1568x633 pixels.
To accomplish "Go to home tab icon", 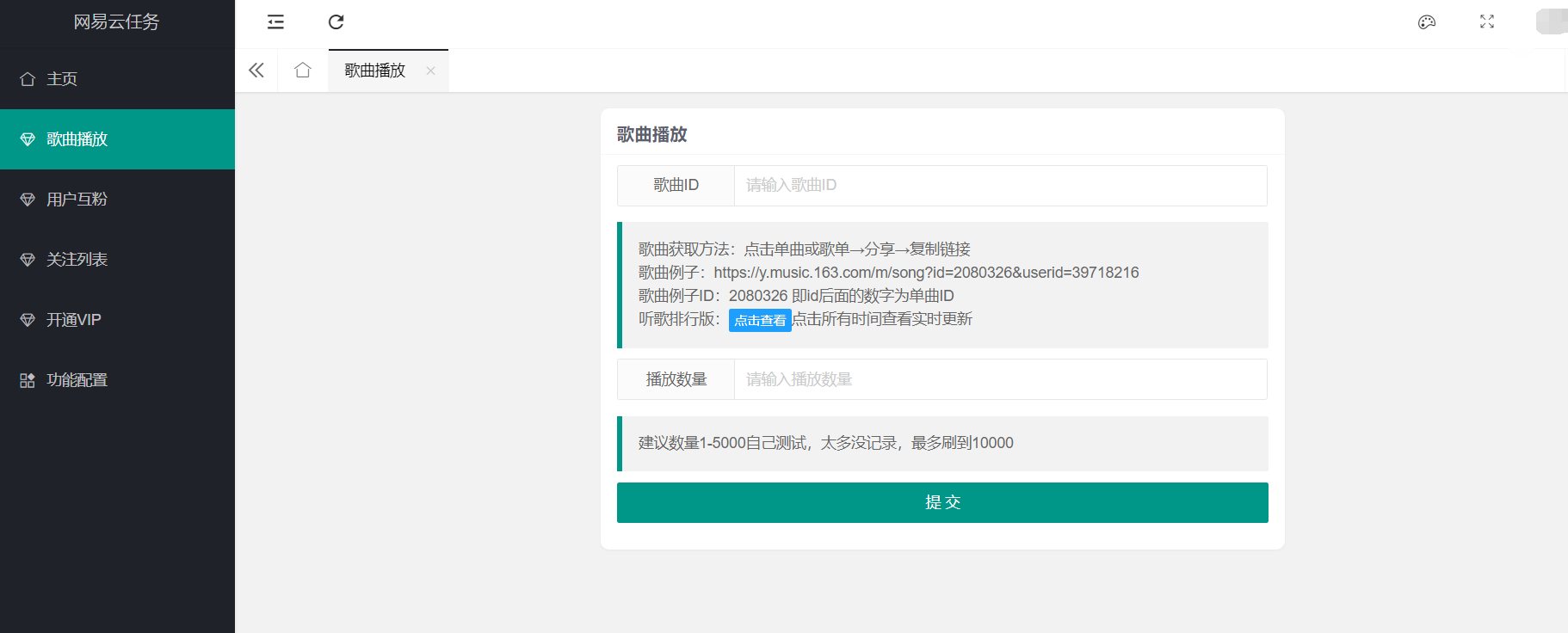I will point(303,71).
